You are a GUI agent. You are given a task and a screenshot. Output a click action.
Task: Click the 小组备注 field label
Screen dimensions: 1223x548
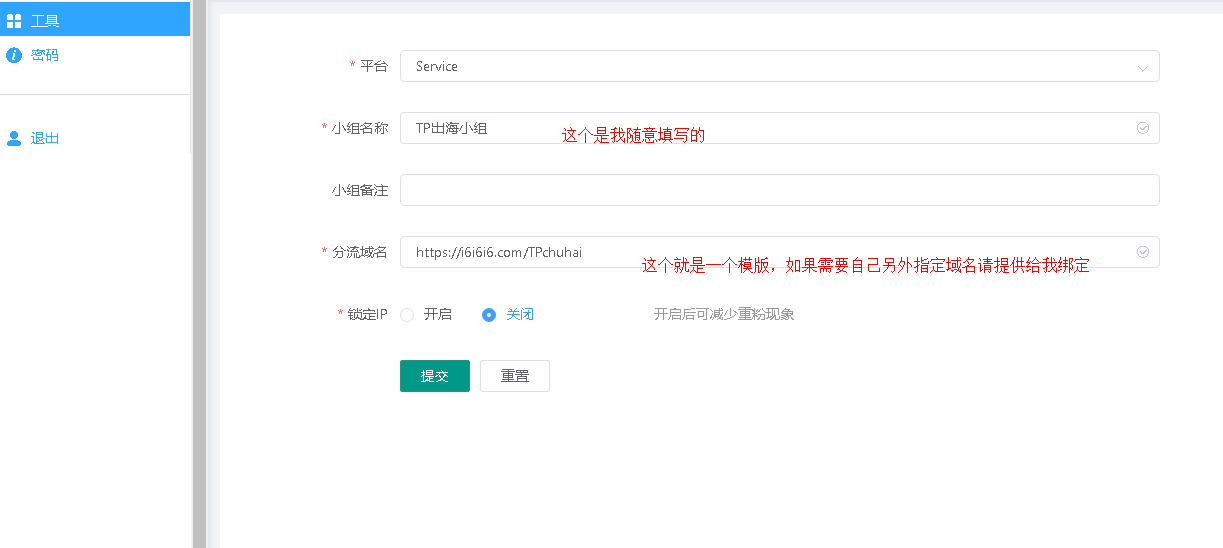click(359, 190)
